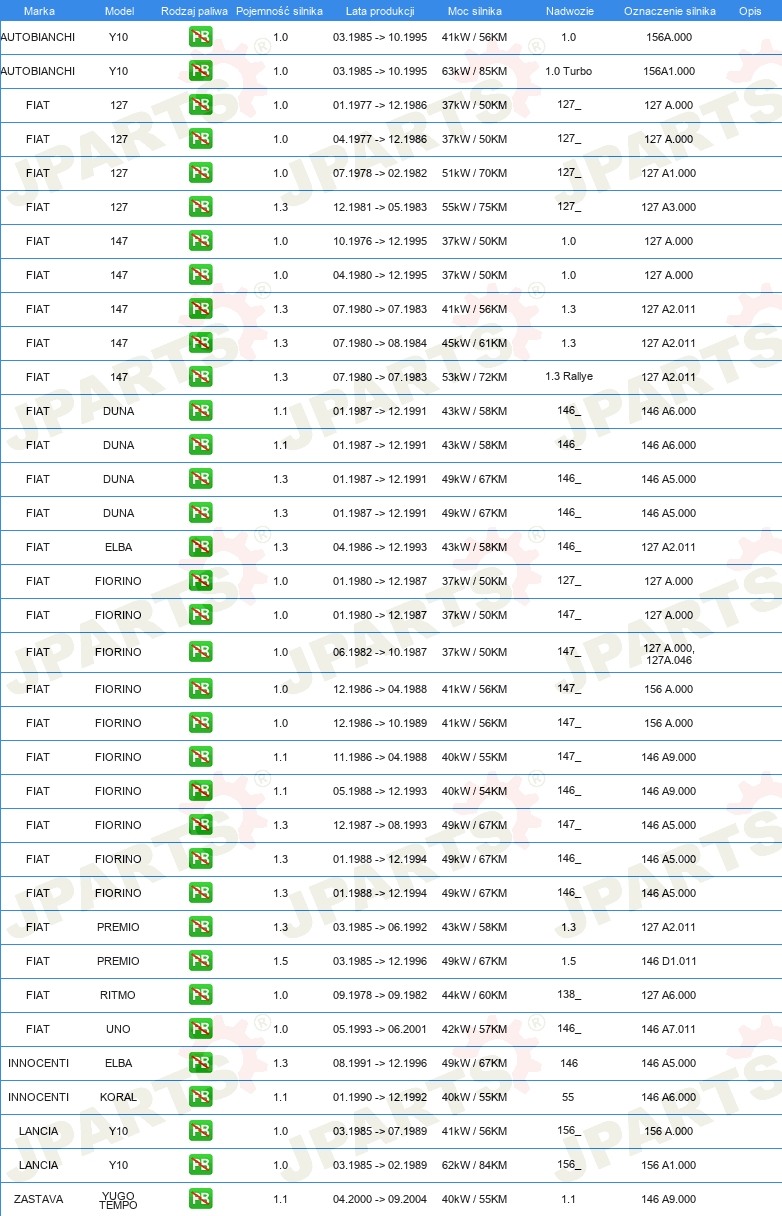Select production years '04.2000 -> 09.2004'
Viewport: 782px width, 1216px height.
[x=380, y=1199]
